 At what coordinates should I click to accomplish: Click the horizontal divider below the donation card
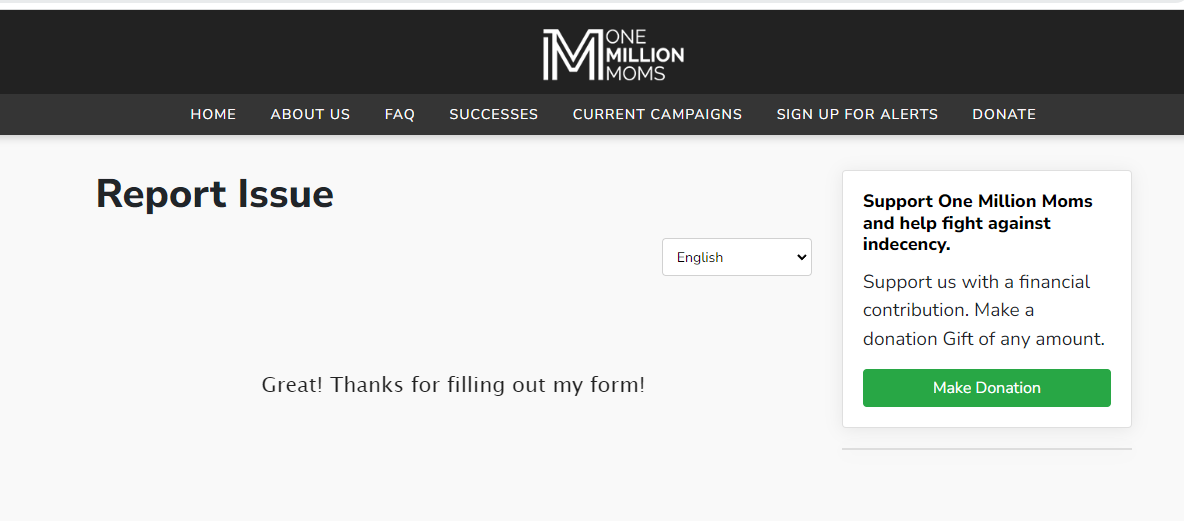point(986,449)
